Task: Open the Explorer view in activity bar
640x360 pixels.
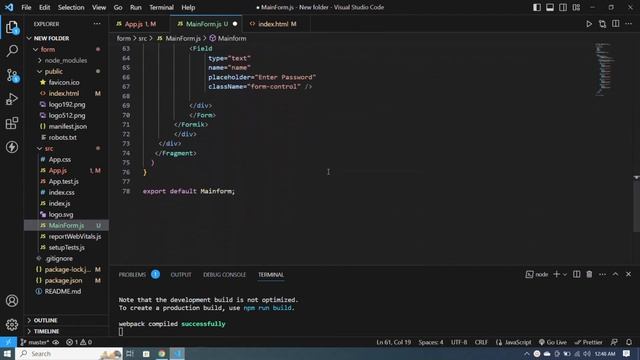Action: coord(12,27)
